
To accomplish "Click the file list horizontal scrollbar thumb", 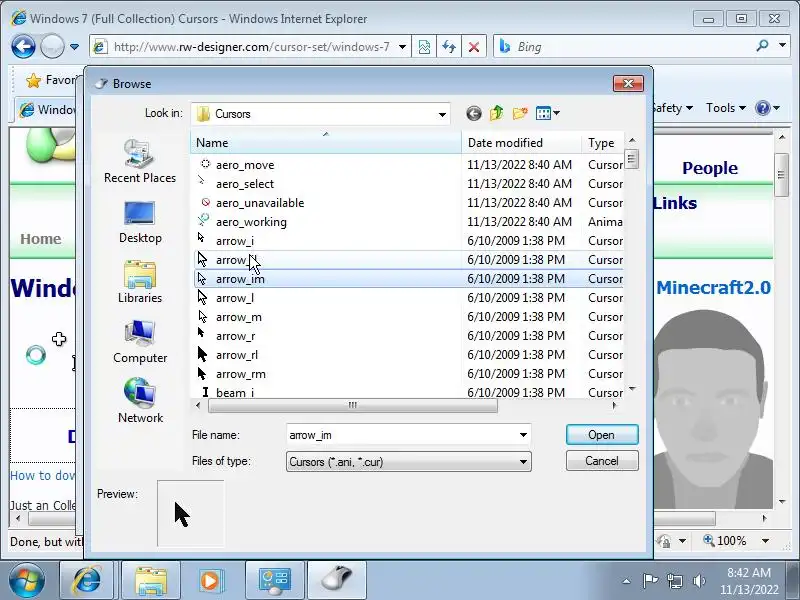I will click(353, 406).
